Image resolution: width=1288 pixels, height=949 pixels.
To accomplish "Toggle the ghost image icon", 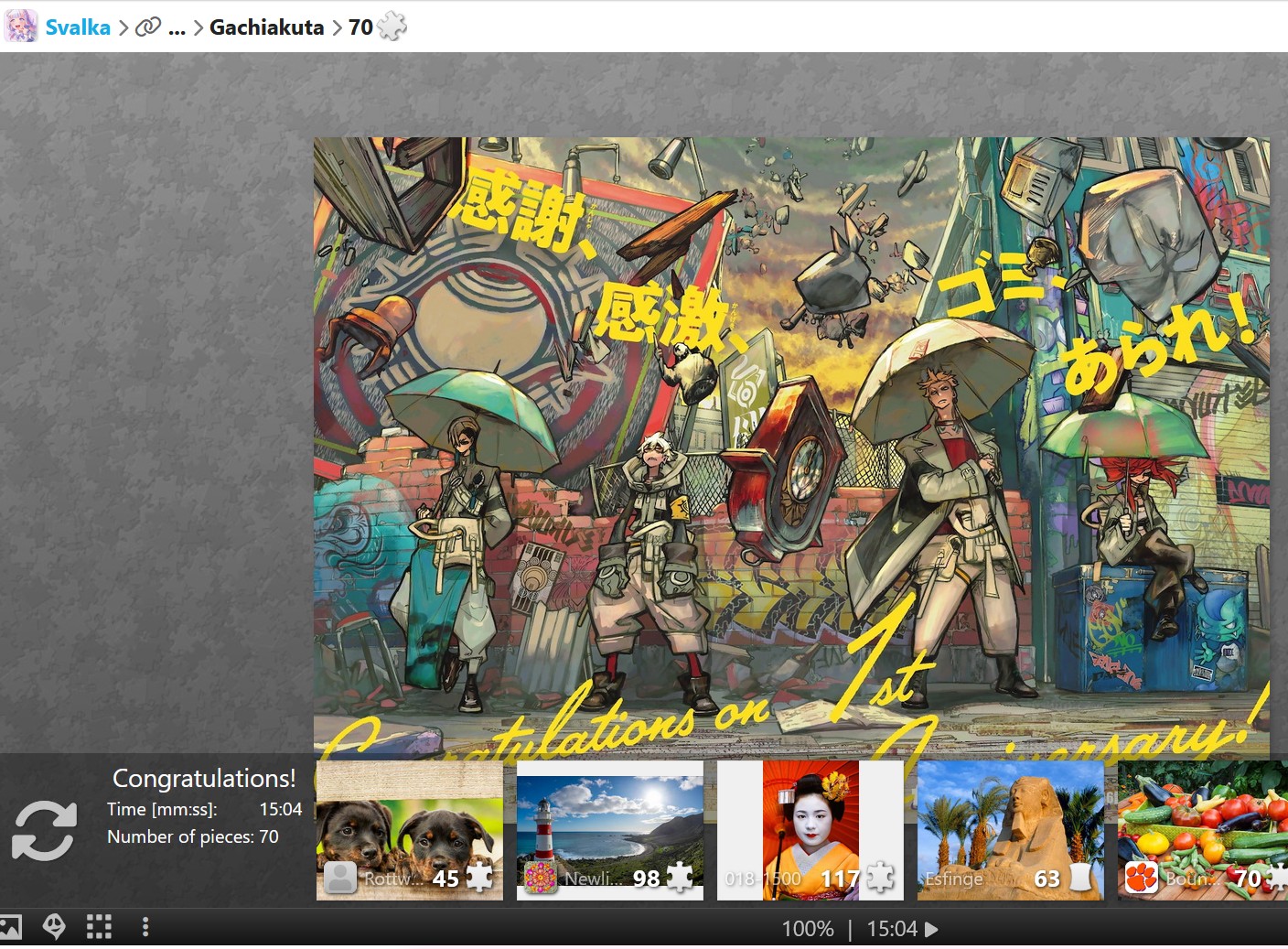I will (x=54, y=928).
